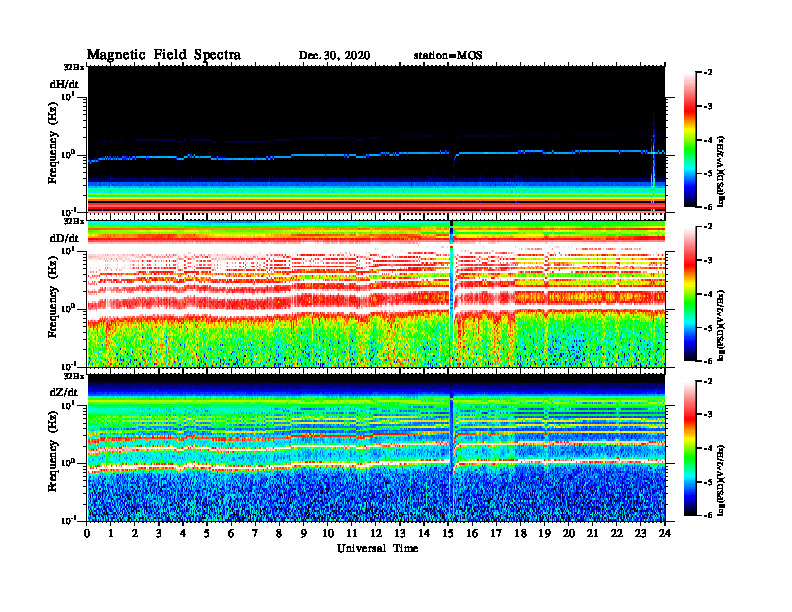This screenshot has width=792, height=612.
Task: Click hour "15" on the time axis
Action: [x=448, y=533]
